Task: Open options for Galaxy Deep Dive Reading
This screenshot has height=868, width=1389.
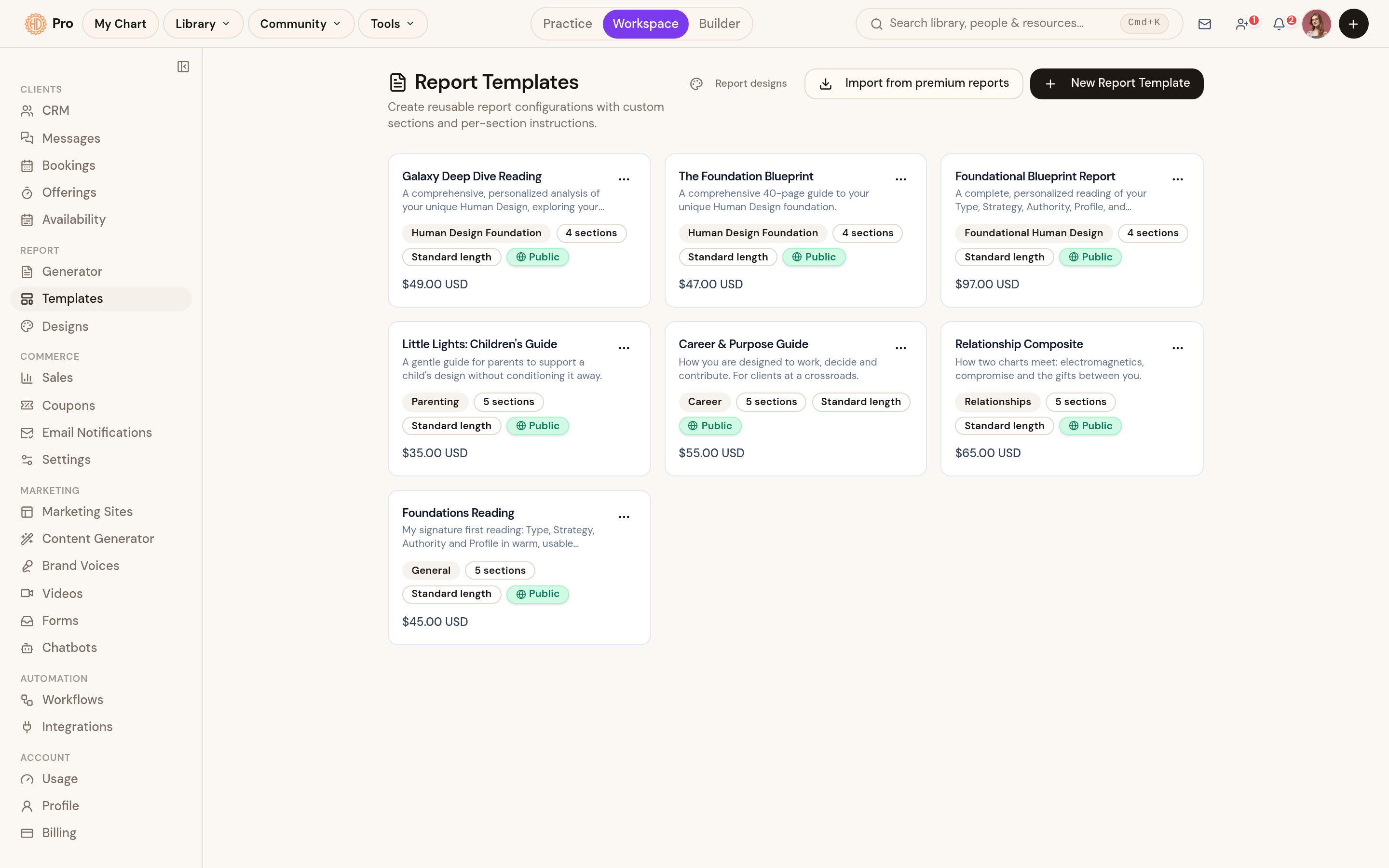Action: [x=624, y=179]
